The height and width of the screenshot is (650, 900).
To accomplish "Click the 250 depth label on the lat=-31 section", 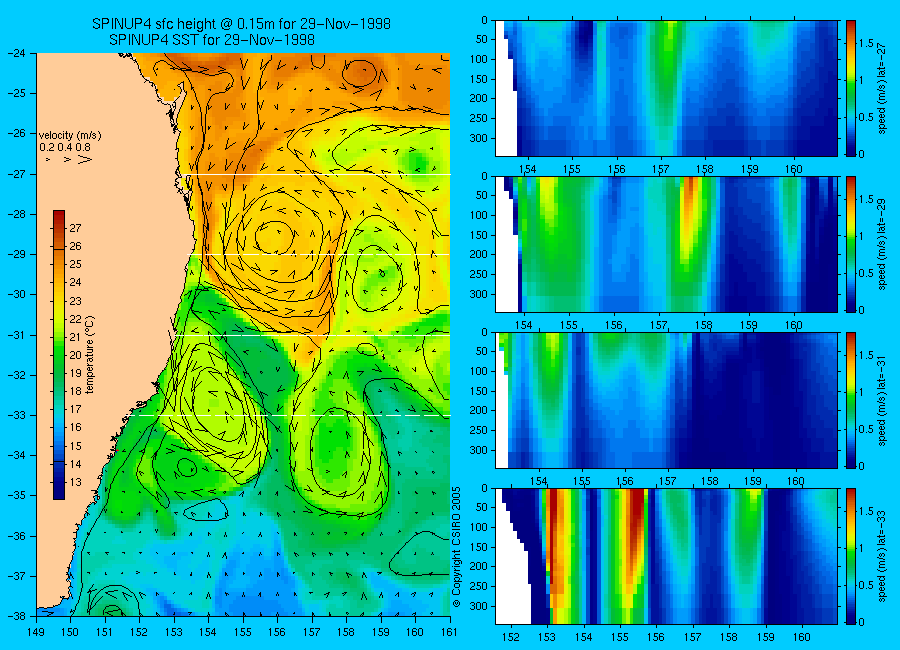I will (x=478, y=430).
